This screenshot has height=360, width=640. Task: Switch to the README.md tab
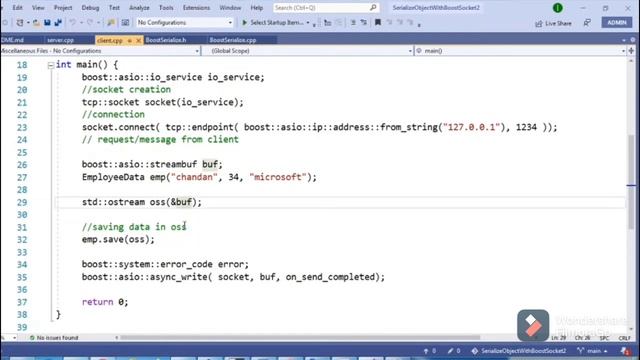[12, 40]
